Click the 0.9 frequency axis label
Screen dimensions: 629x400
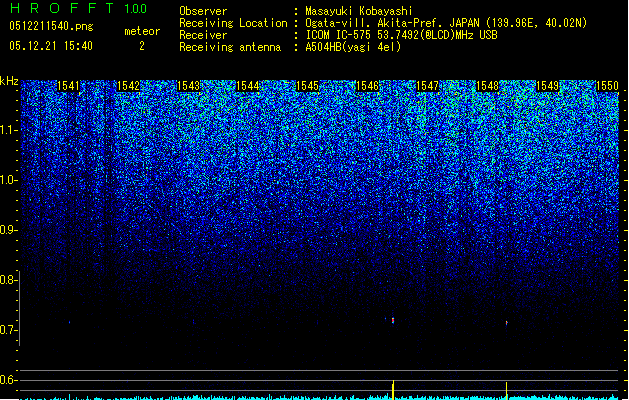pos(8,230)
